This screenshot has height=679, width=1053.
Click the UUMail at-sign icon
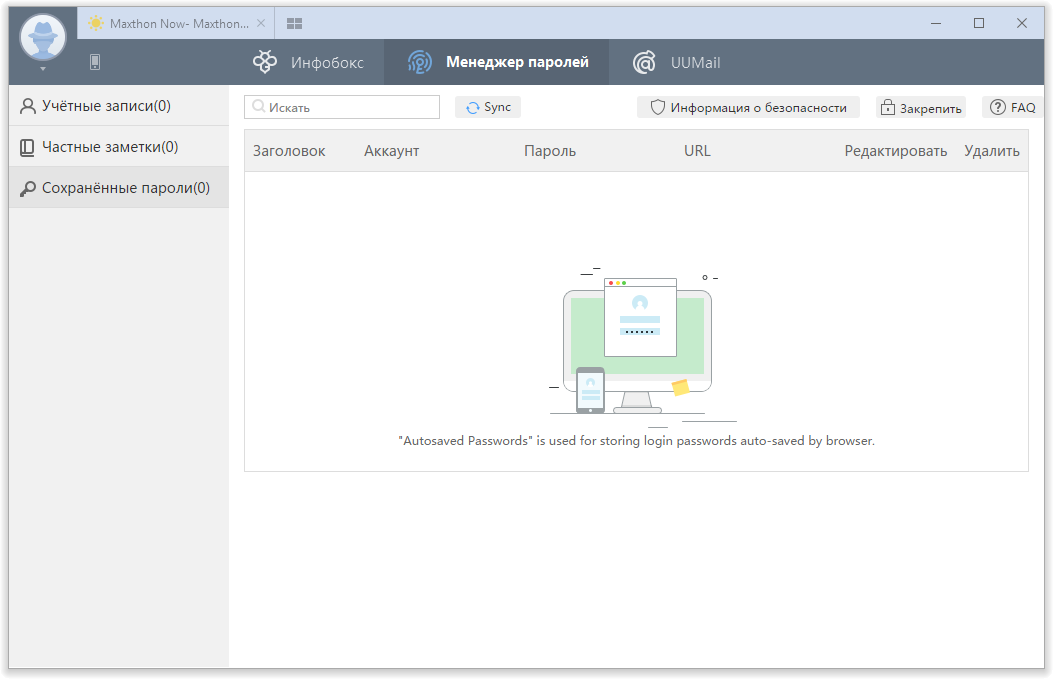pyautogui.click(x=644, y=62)
